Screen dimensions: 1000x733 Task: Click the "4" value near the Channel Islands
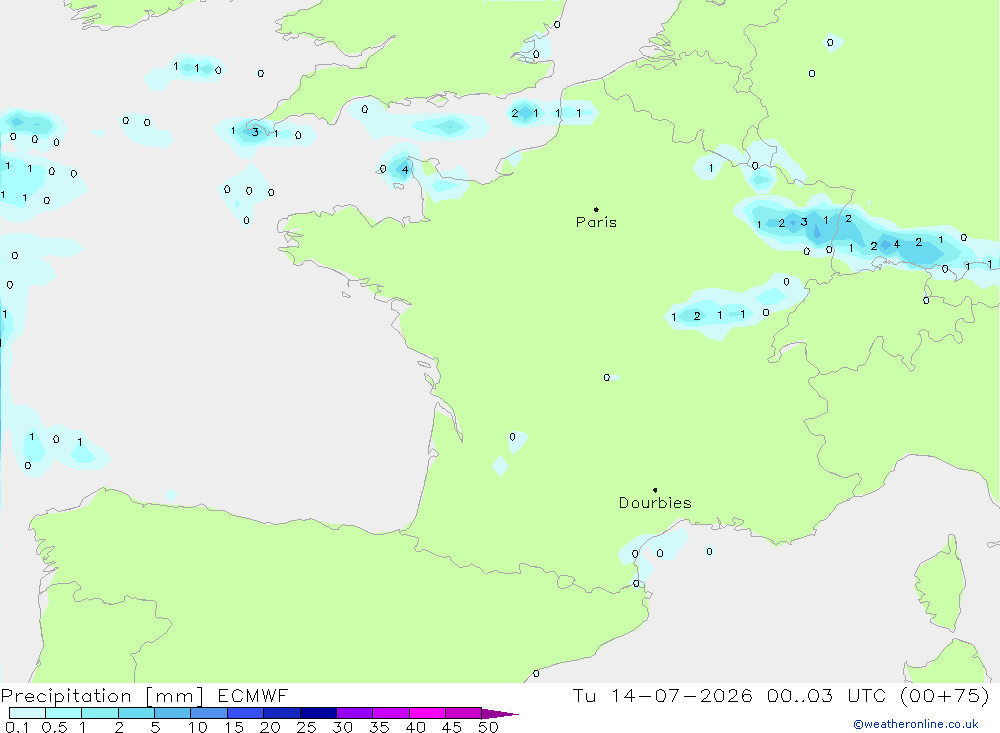405,170
